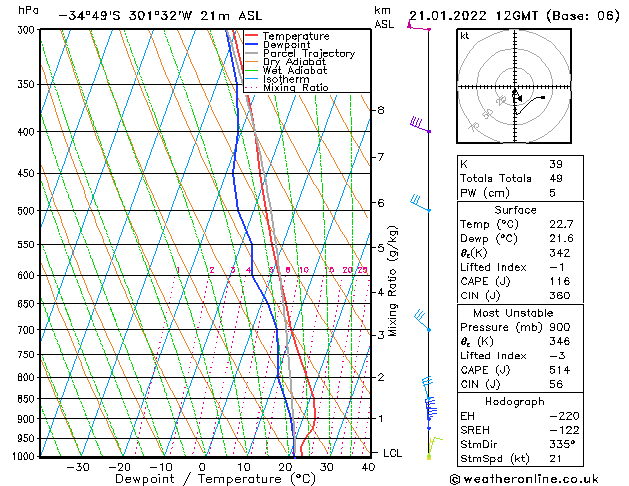
Task: Click the storm motion marker in hodograph
Action: pos(518,97)
